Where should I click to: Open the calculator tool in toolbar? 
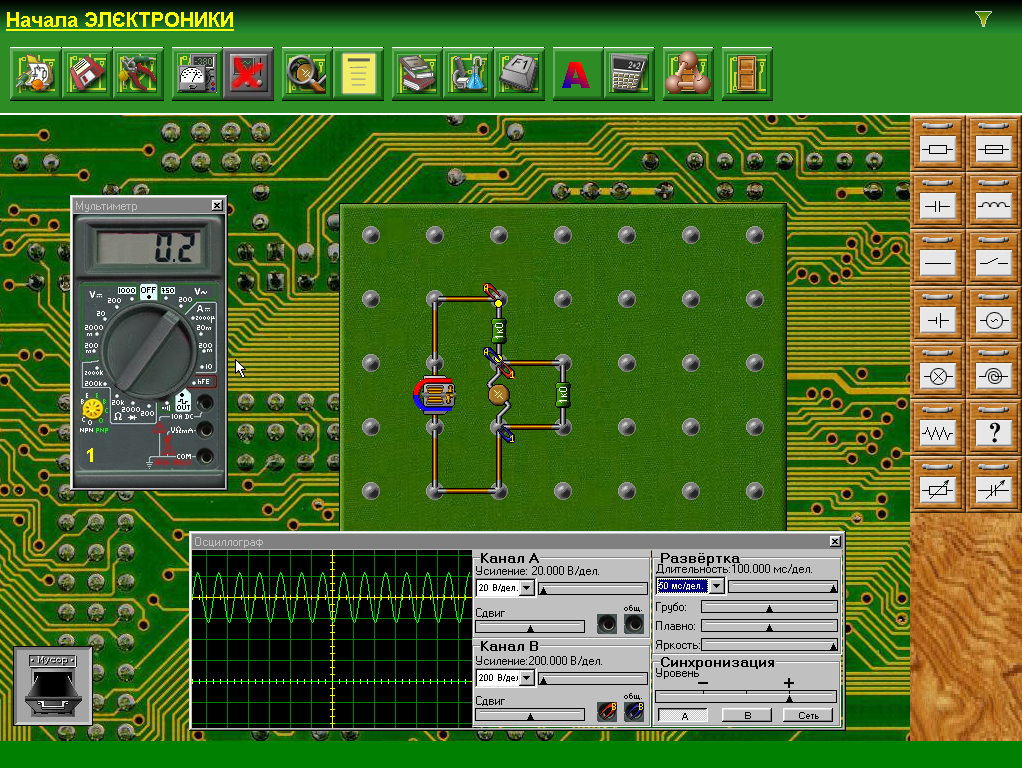coord(629,74)
